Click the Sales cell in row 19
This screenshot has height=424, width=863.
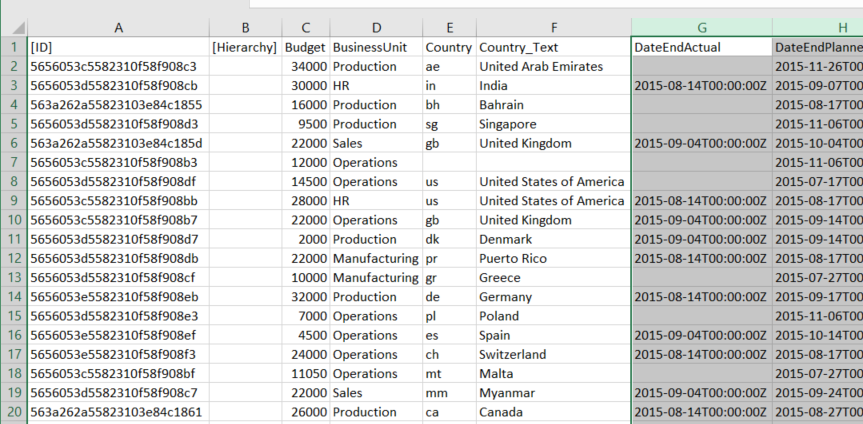coord(375,392)
